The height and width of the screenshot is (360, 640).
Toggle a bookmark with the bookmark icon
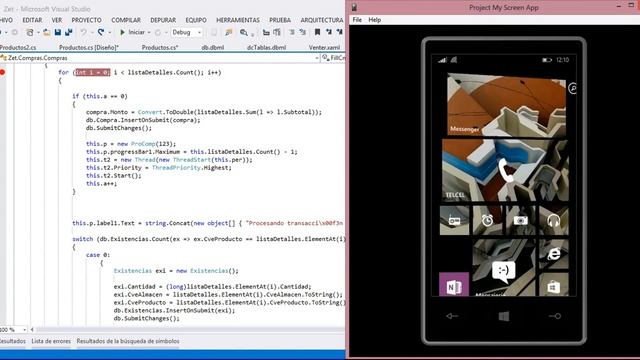(317, 32)
